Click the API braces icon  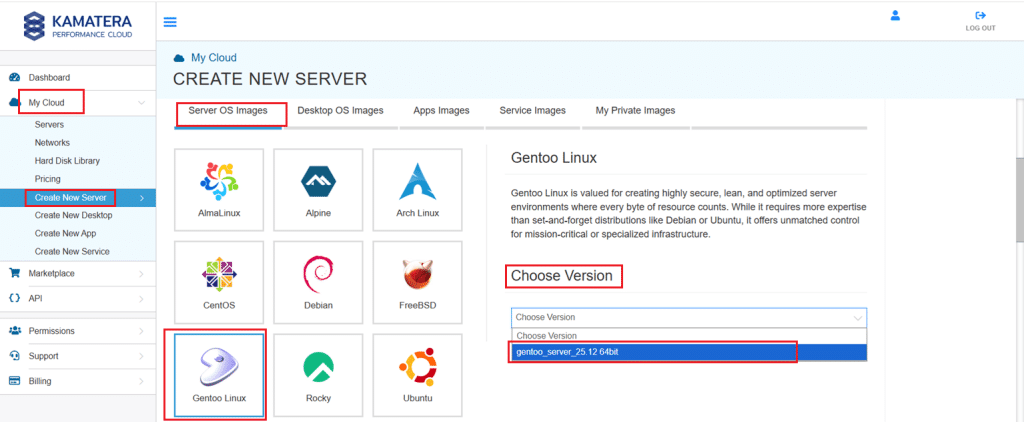click(14, 299)
